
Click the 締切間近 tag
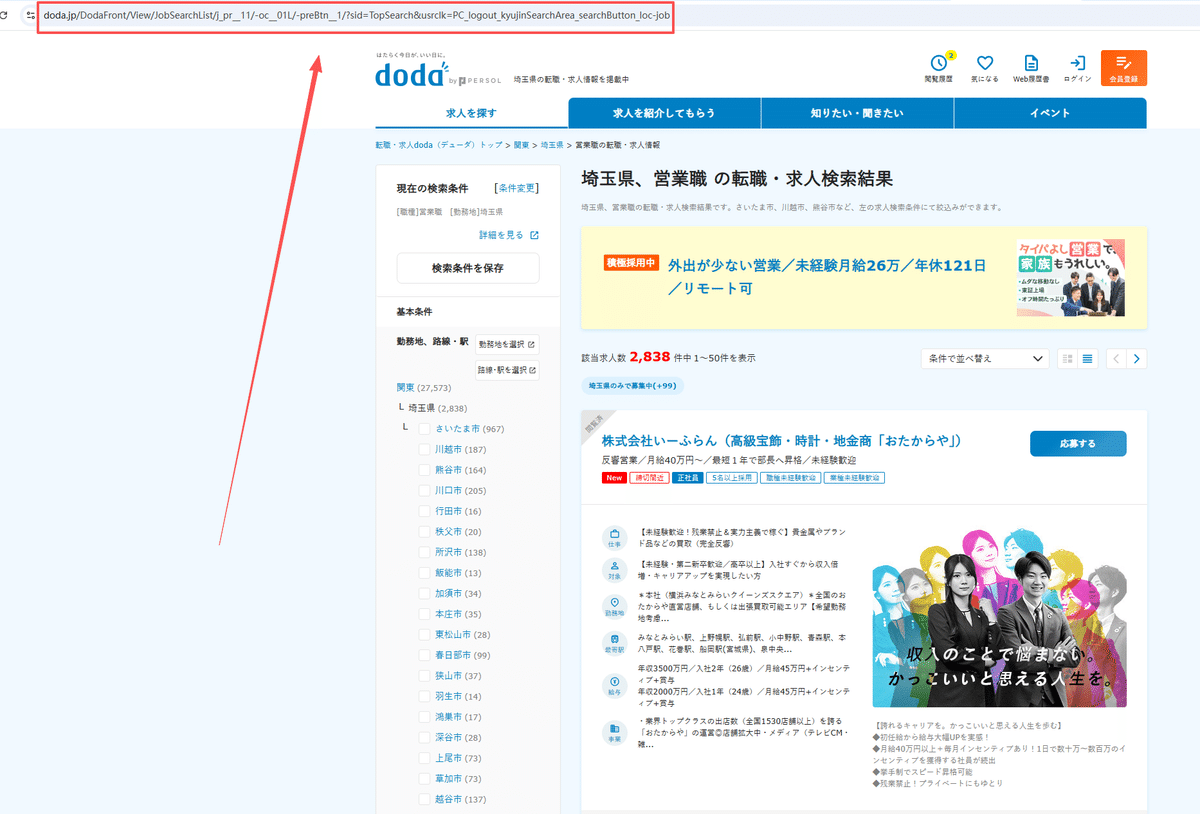[x=649, y=478]
